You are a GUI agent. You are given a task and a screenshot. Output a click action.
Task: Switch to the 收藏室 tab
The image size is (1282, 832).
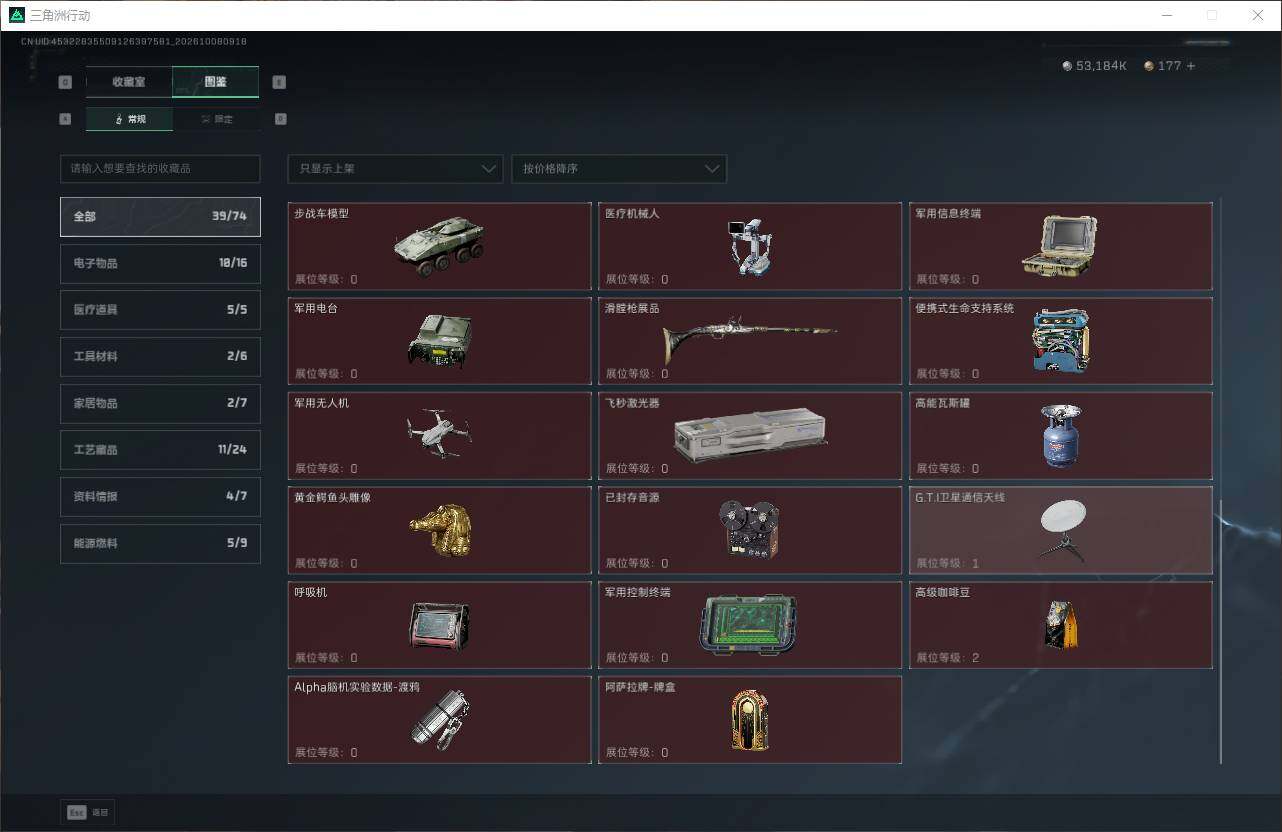click(129, 82)
